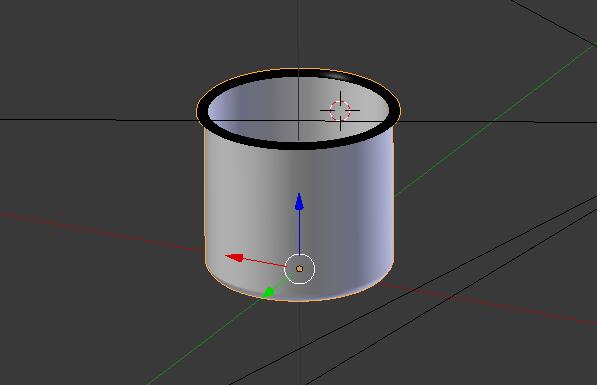The image size is (597, 385).
Task: Click the green Y-axis line above the cylinder
Action: 495,123
